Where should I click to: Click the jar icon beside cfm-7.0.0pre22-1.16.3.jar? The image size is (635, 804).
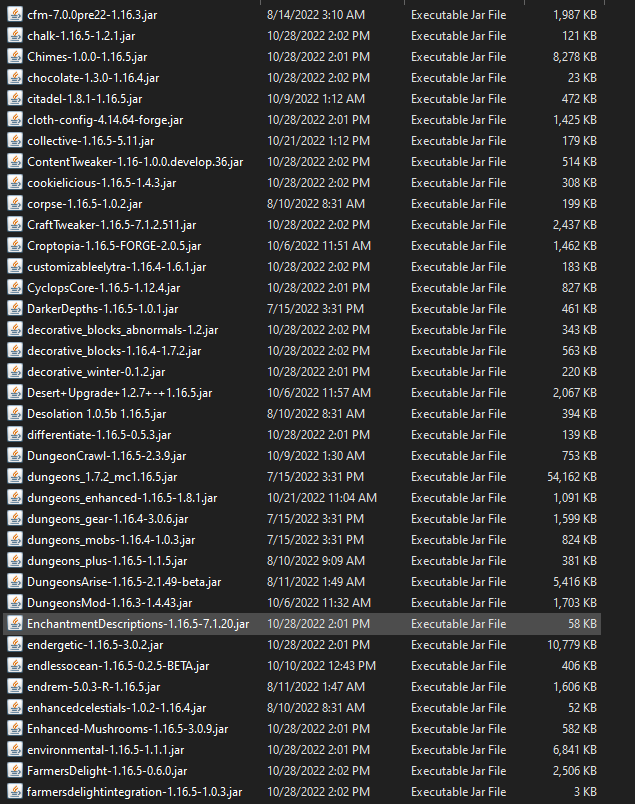click(15, 15)
